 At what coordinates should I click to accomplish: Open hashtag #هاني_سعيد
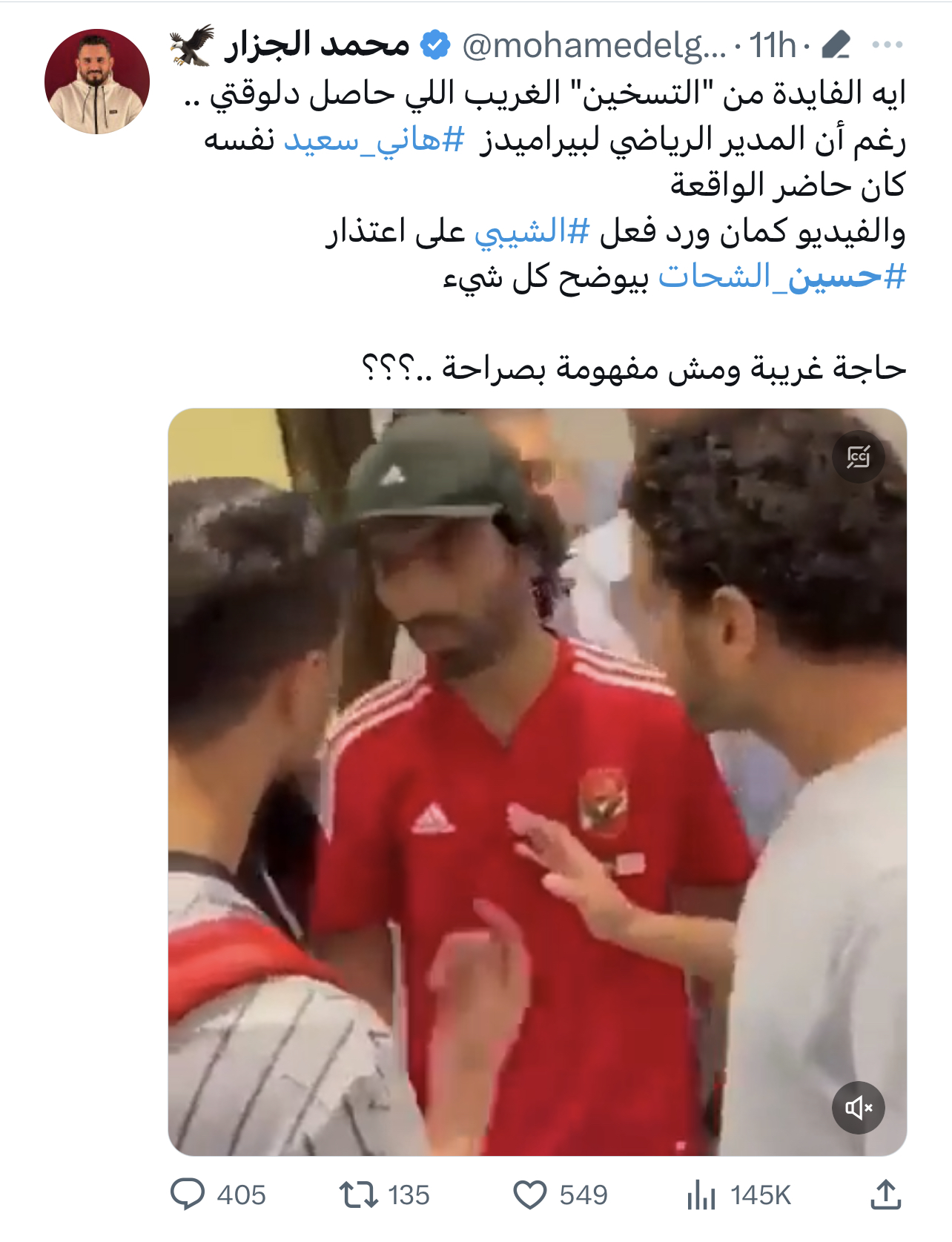374,139
